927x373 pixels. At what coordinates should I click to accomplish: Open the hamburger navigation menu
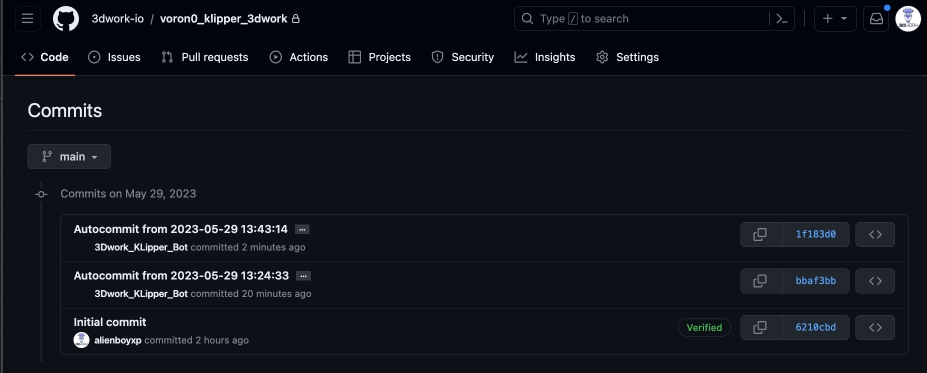coord(27,19)
